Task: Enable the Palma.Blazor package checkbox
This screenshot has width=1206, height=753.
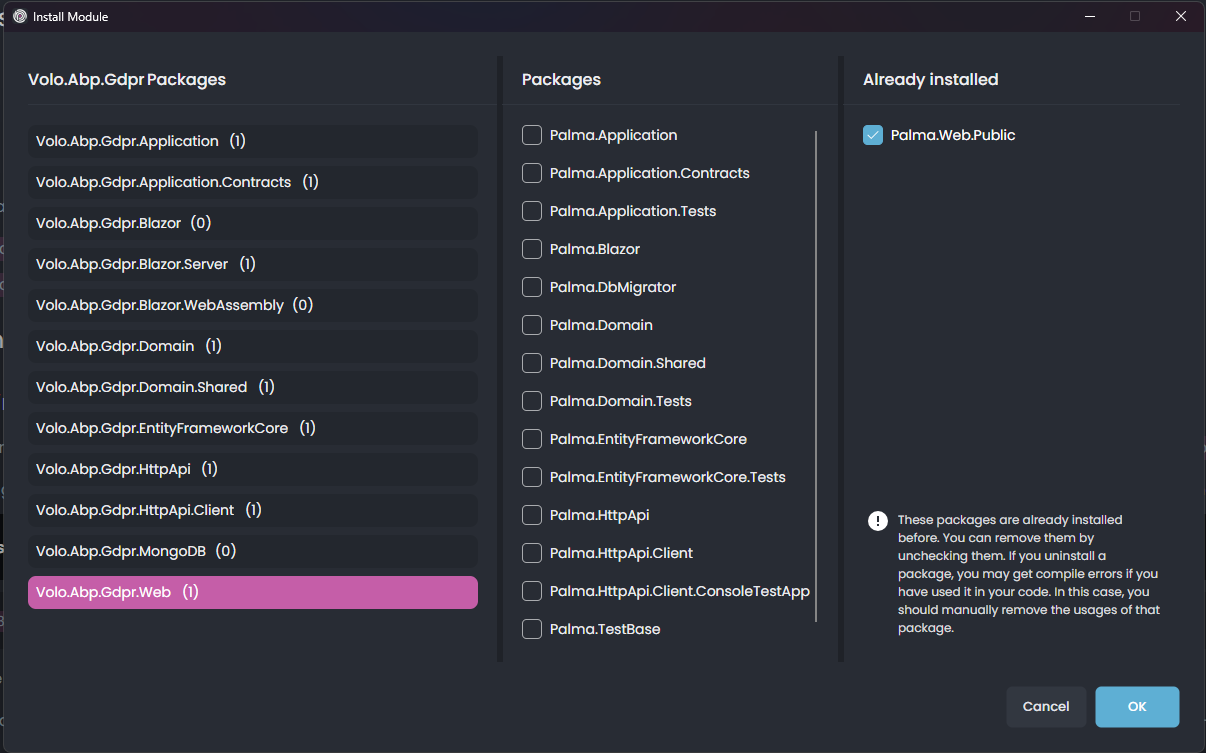Action: [x=532, y=249]
